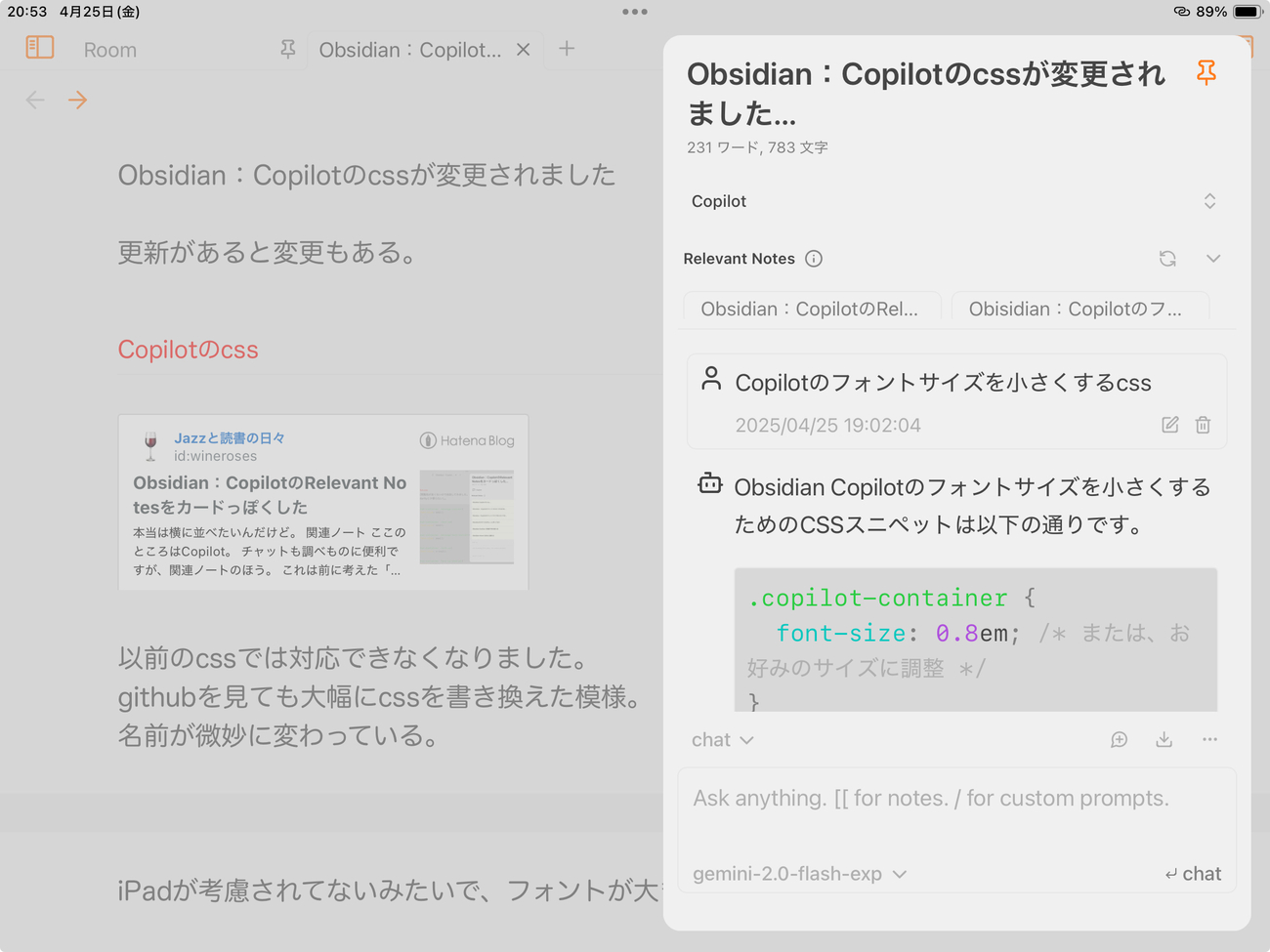
Task: Switch to the Room tab
Action: click(x=110, y=50)
